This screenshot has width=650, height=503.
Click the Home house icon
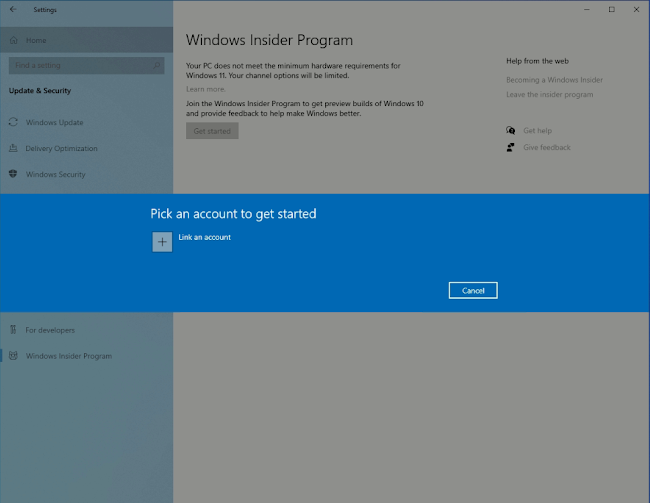pos(14,40)
